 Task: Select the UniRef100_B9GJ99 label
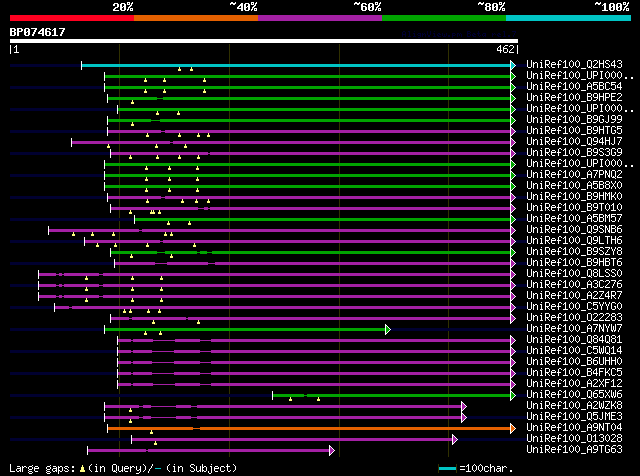(x=574, y=120)
